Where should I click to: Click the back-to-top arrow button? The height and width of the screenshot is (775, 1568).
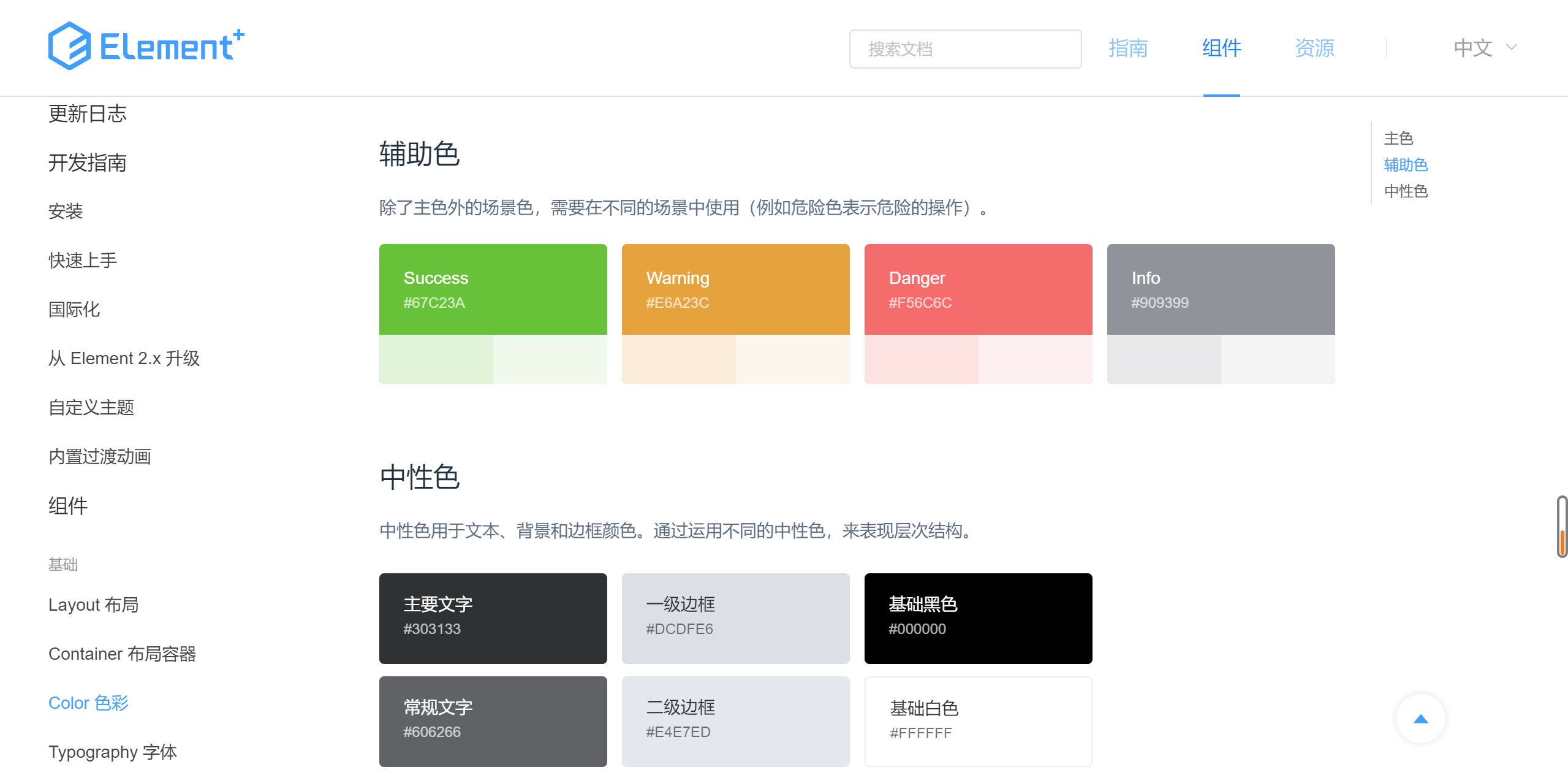1420,719
